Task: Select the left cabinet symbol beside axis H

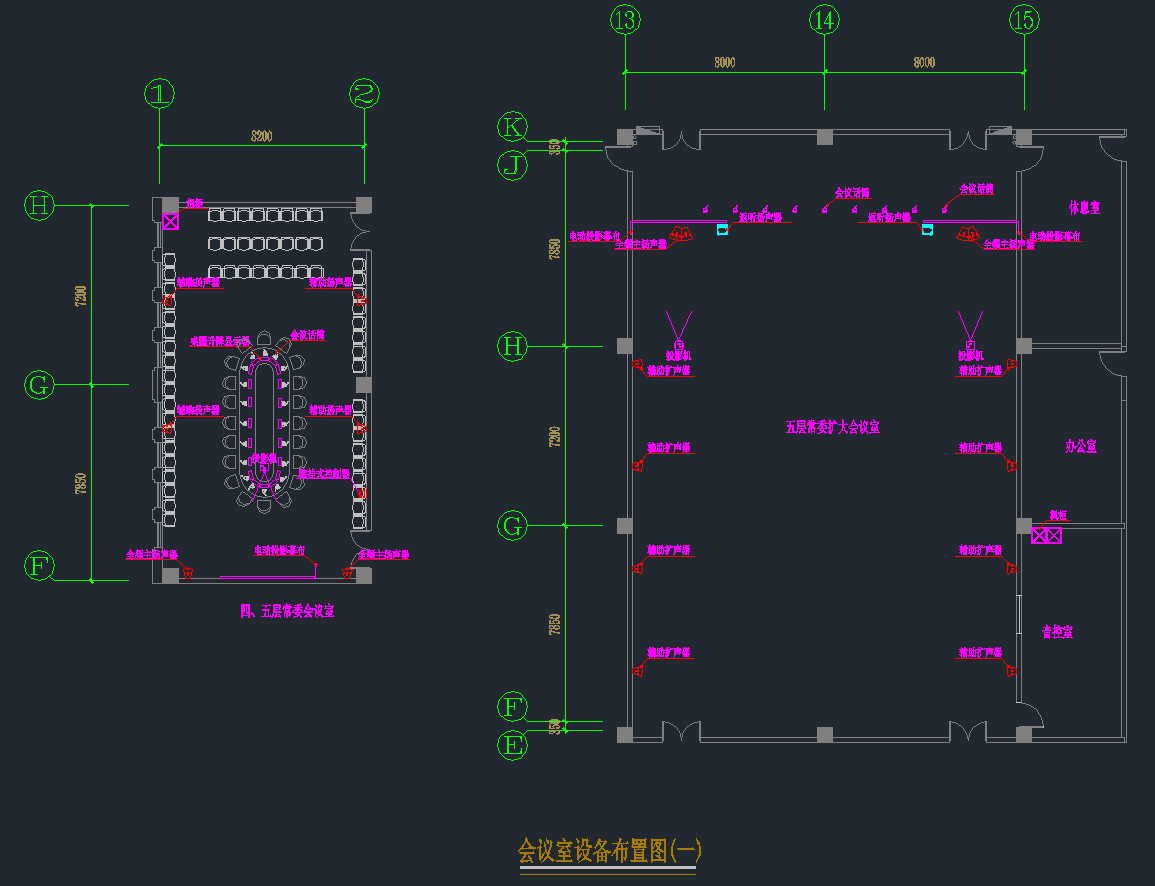Action: (x=171, y=221)
